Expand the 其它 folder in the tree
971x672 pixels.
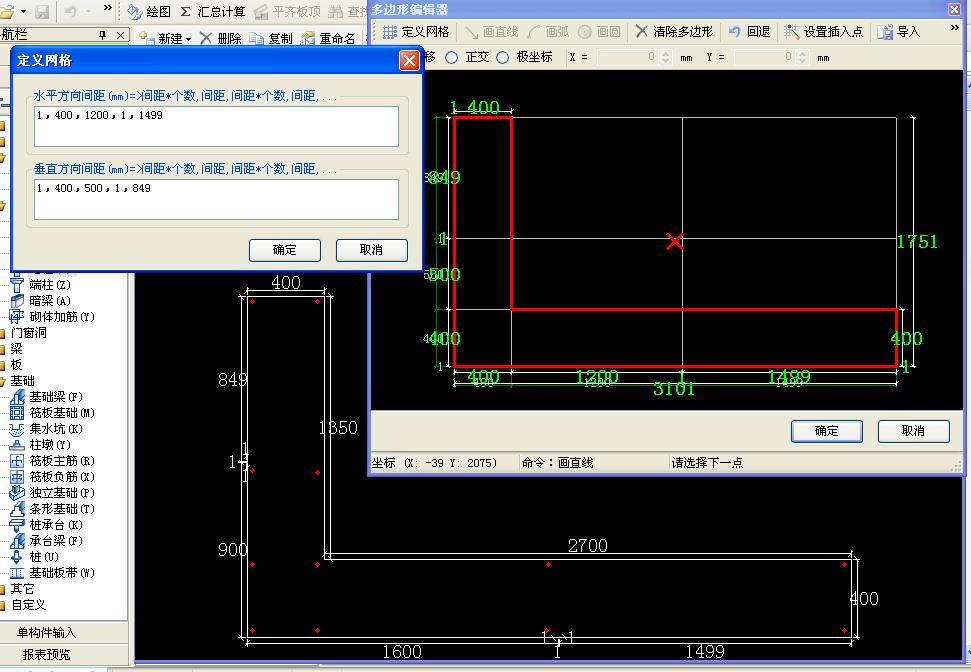[2, 589]
